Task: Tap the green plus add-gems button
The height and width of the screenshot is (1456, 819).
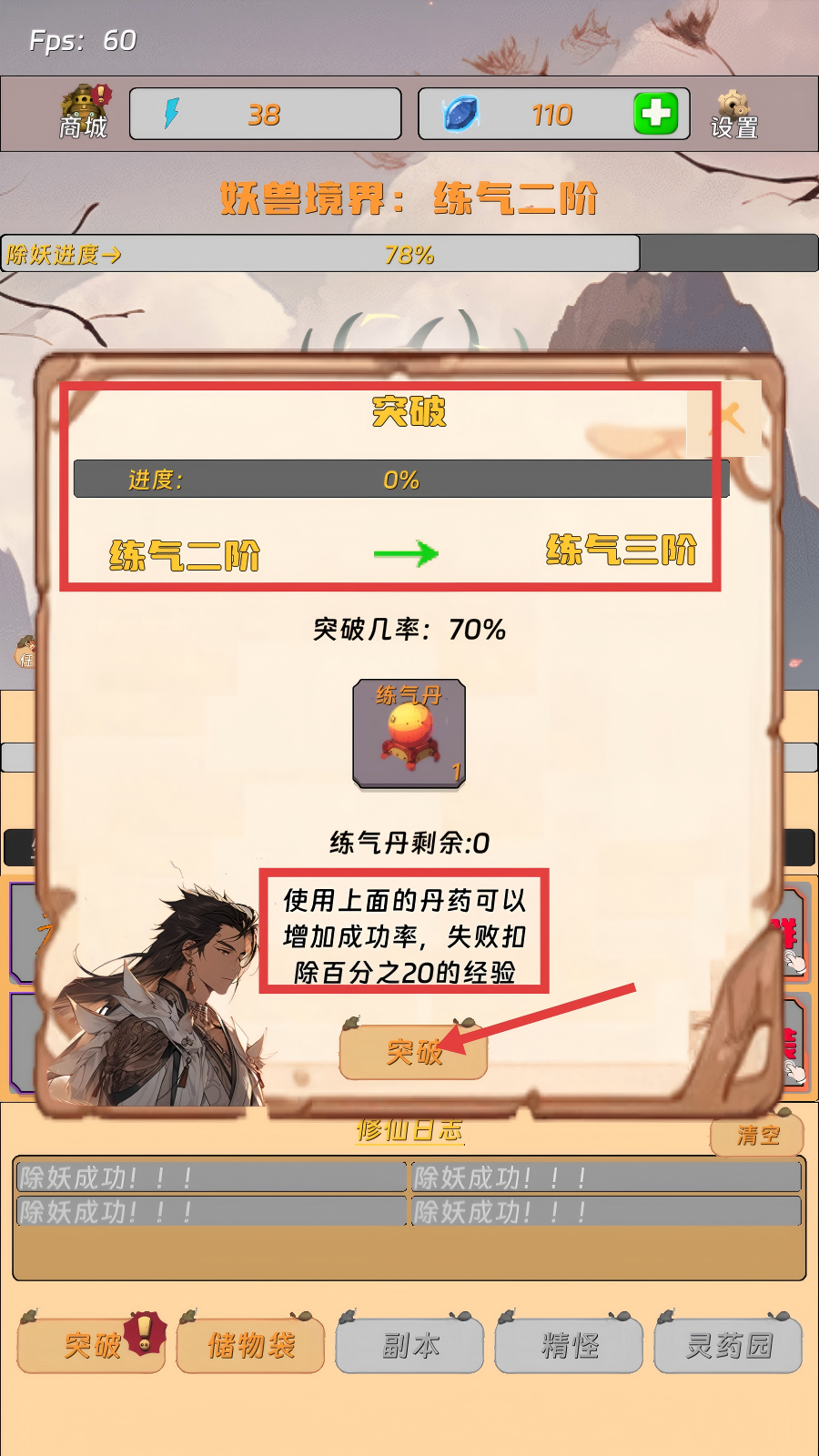Action: tap(655, 114)
